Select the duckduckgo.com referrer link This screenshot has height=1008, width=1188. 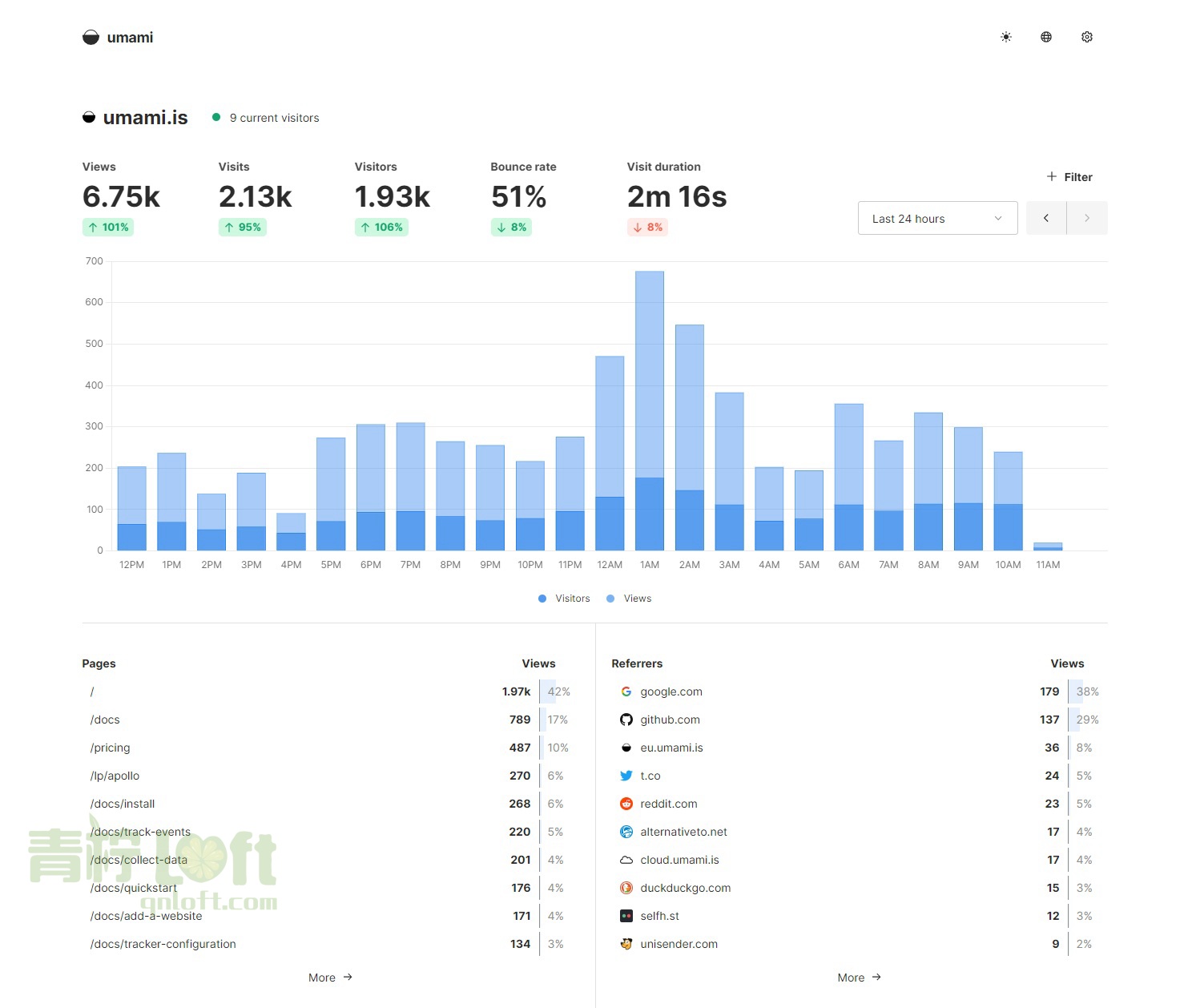[686, 888]
